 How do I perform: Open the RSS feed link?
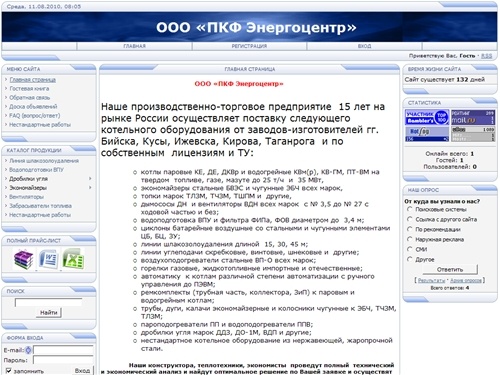click(487, 56)
